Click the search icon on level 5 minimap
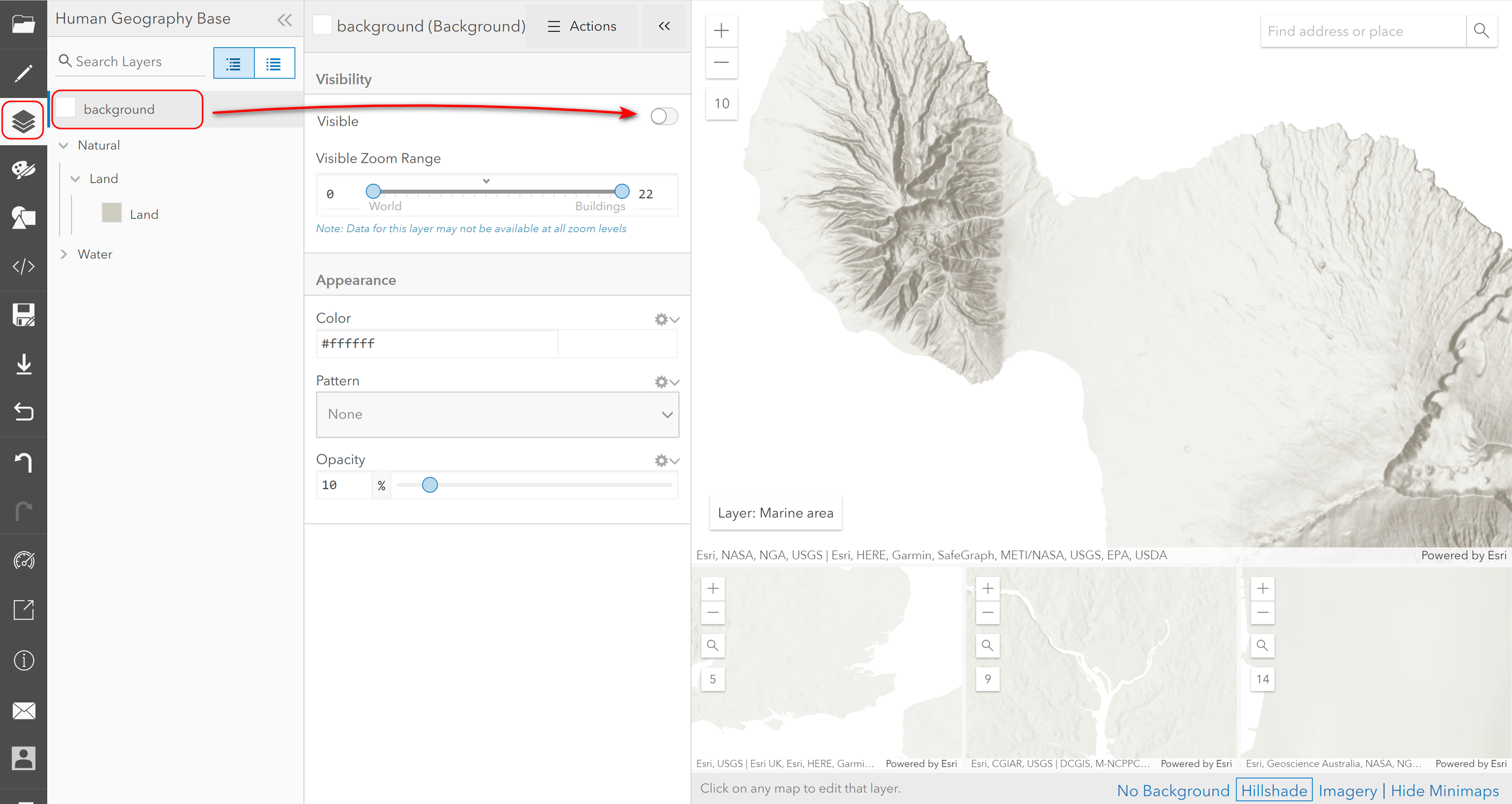 click(713, 646)
